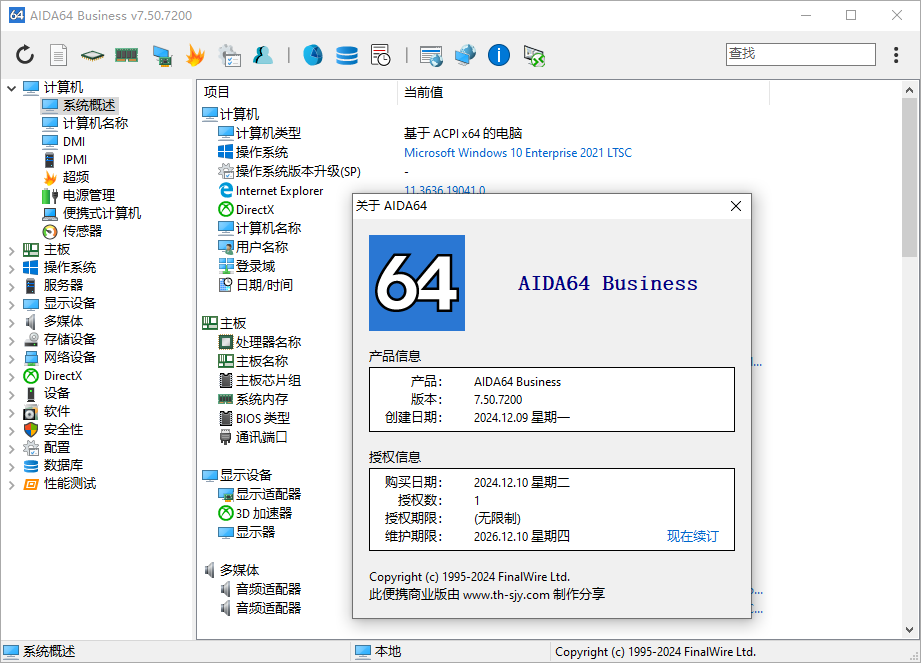Open the Microsoft Windows 10 Enterprise link
This screenshot has height=663, width=921.
[x=517, y=153]
